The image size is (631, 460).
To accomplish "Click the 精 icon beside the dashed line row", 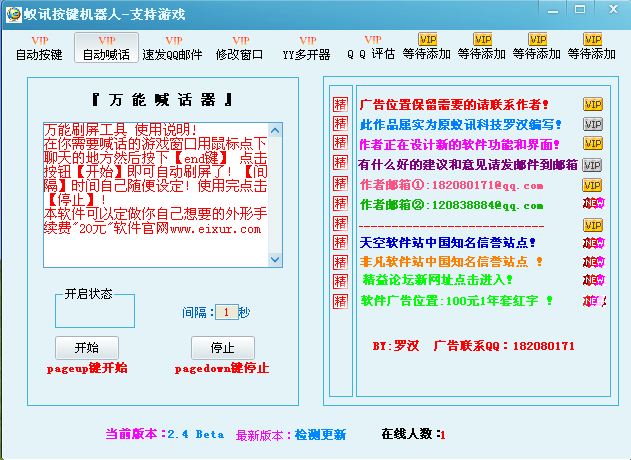I will pyautogui.click(x=340, y=223).
